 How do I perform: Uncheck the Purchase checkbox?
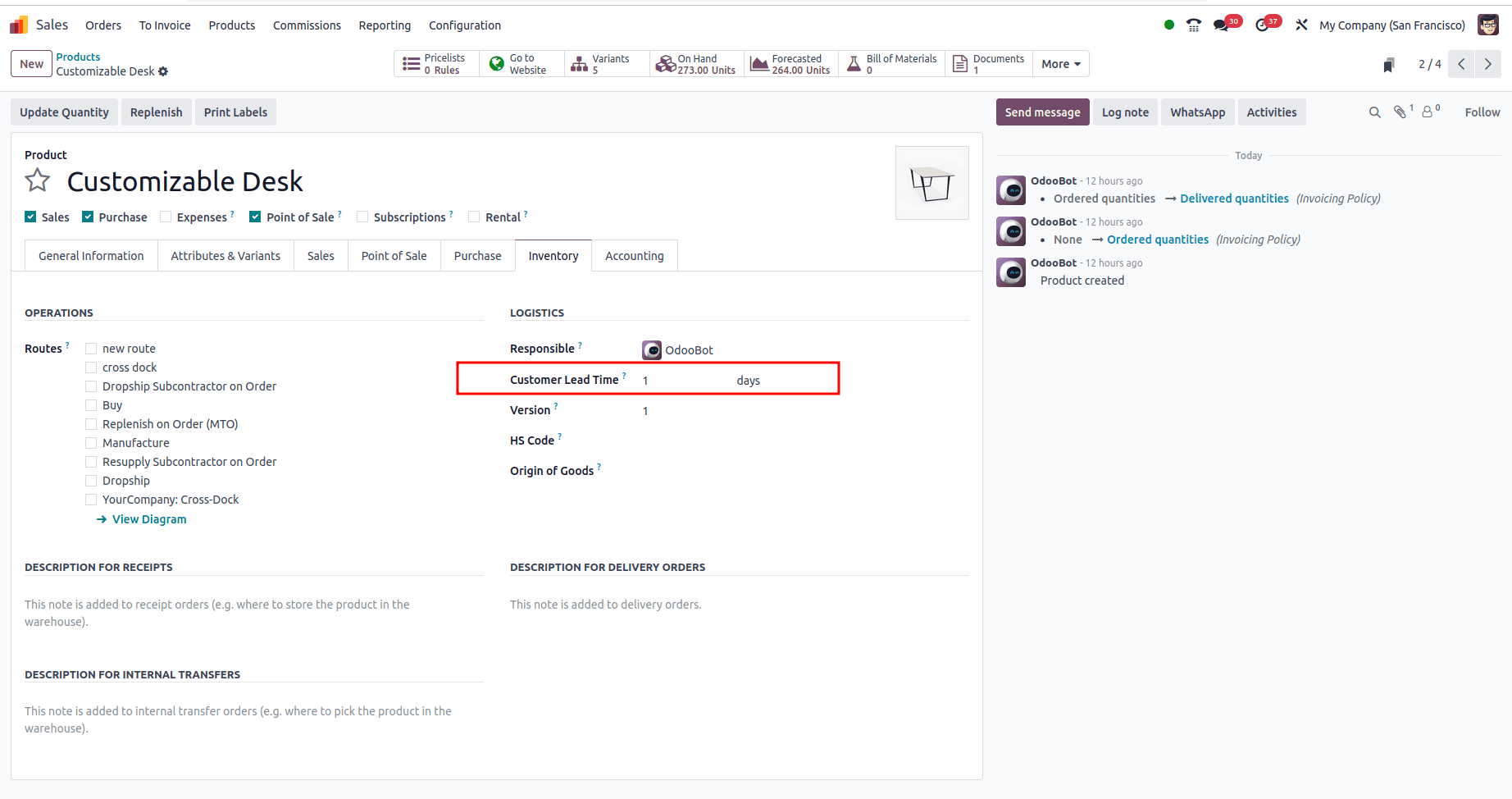click(x=88, y=217)
